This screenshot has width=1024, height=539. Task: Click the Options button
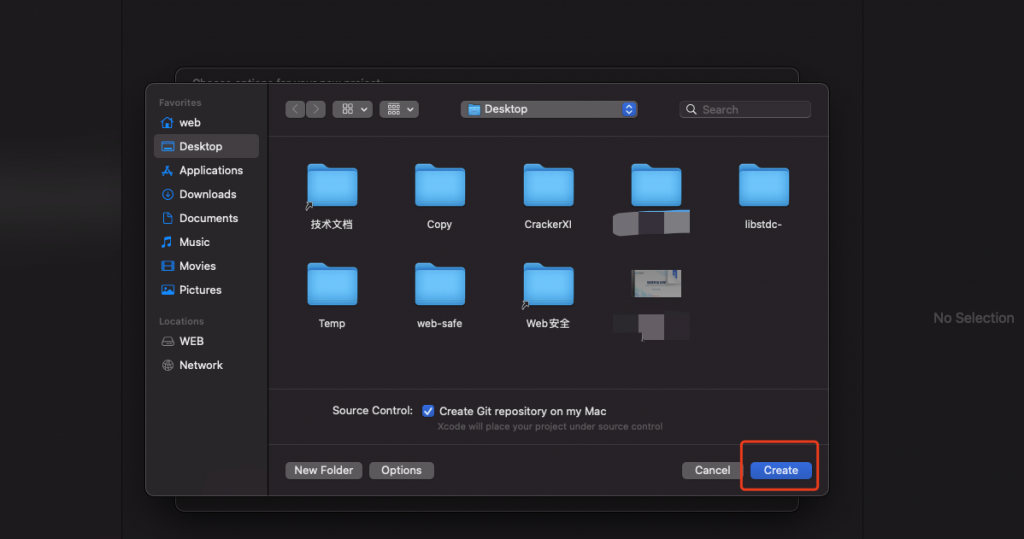tap(401, 470)
